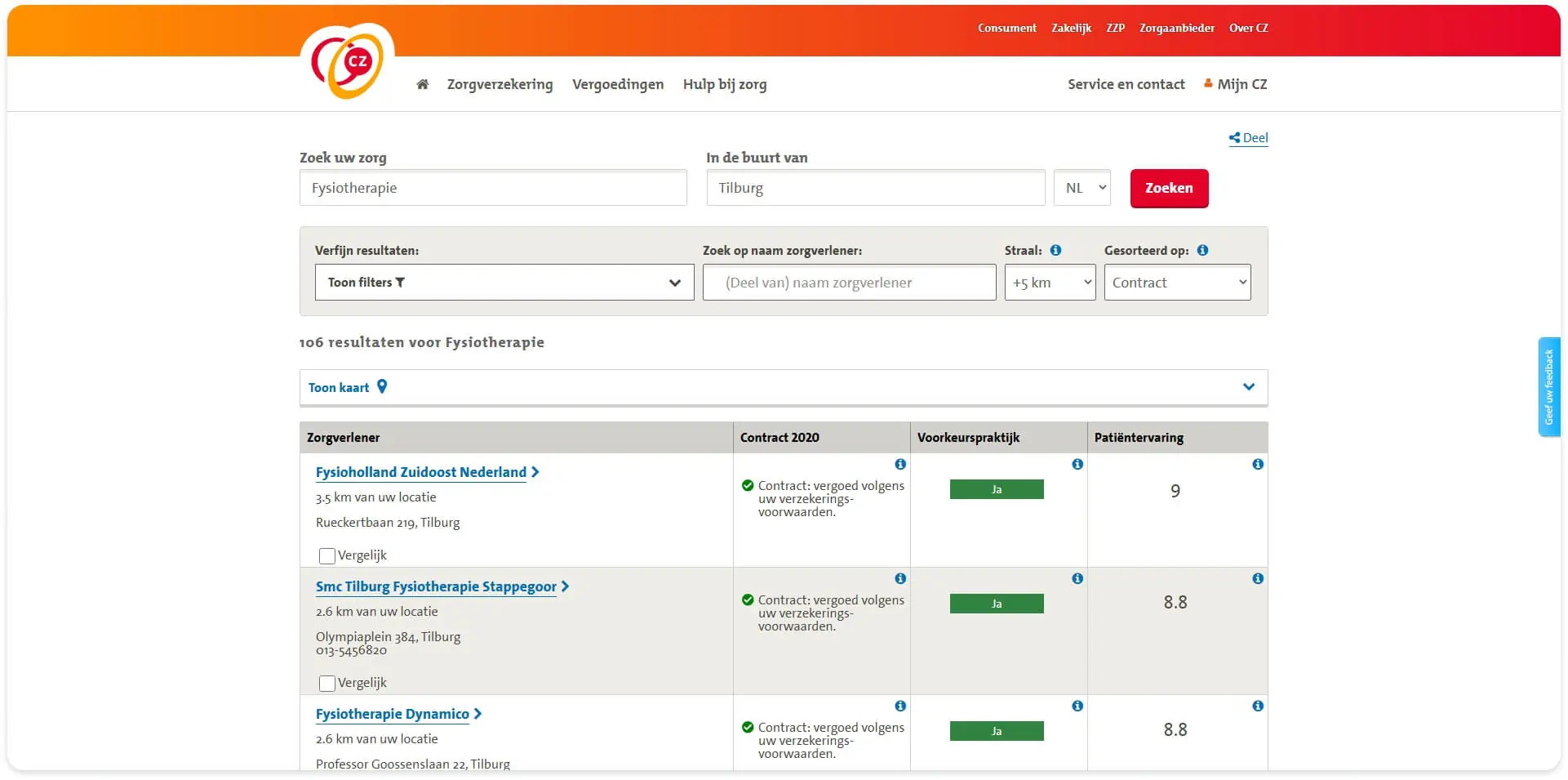
Task: Click phone number 013-5456820
Action: [x=351, y=651]
